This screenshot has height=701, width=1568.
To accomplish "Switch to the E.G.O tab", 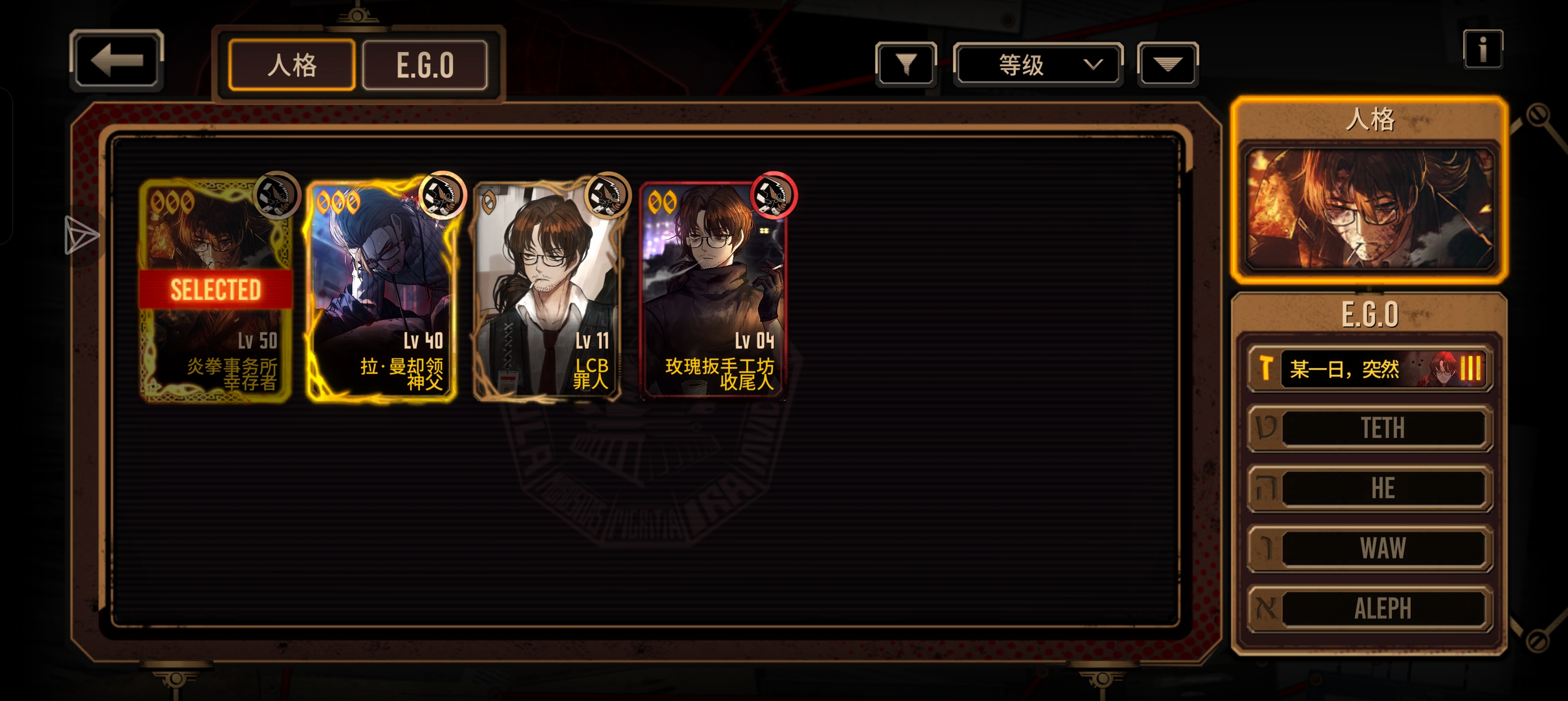I will 424,65.
